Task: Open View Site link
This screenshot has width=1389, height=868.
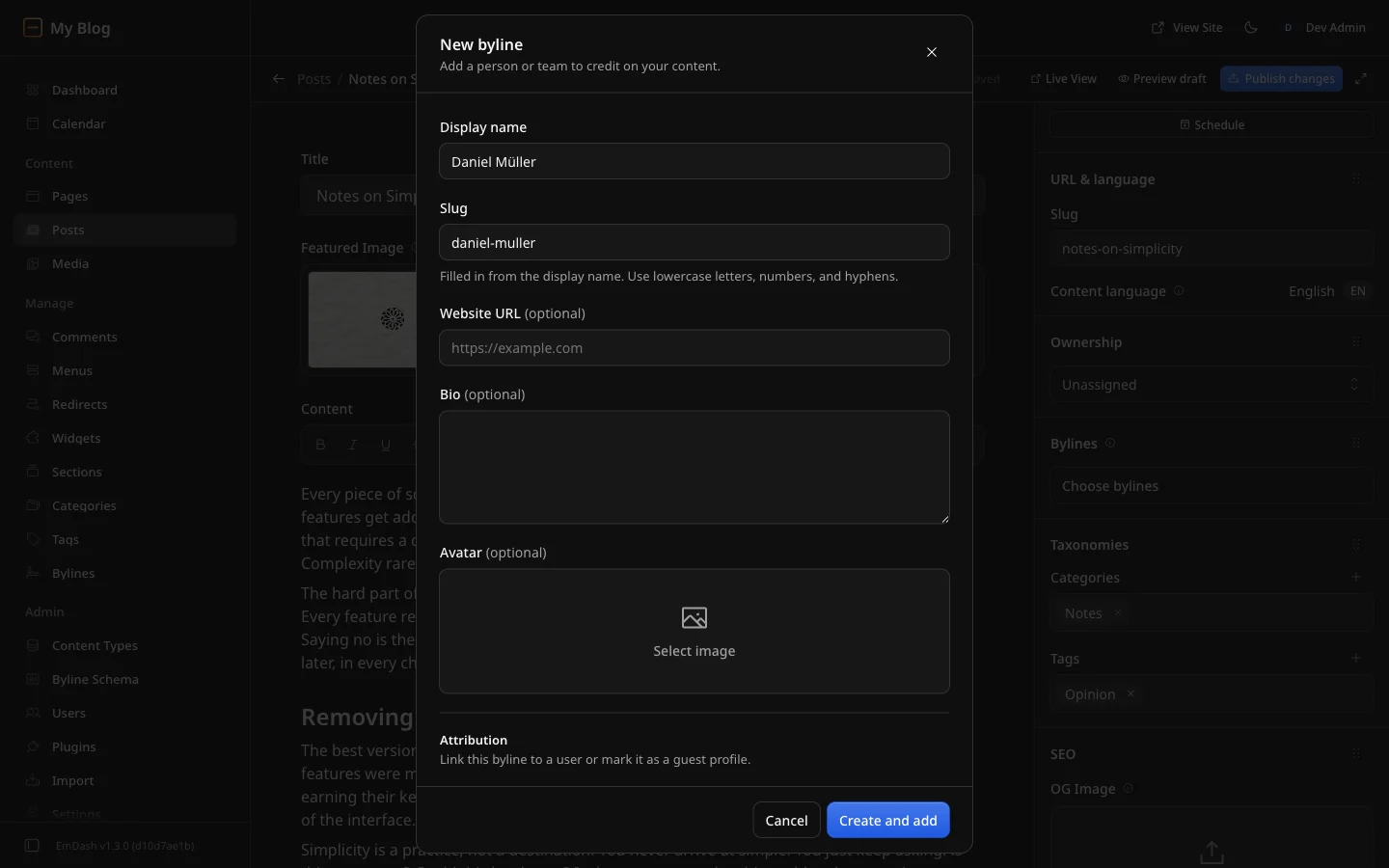Action: [1187, 27]
